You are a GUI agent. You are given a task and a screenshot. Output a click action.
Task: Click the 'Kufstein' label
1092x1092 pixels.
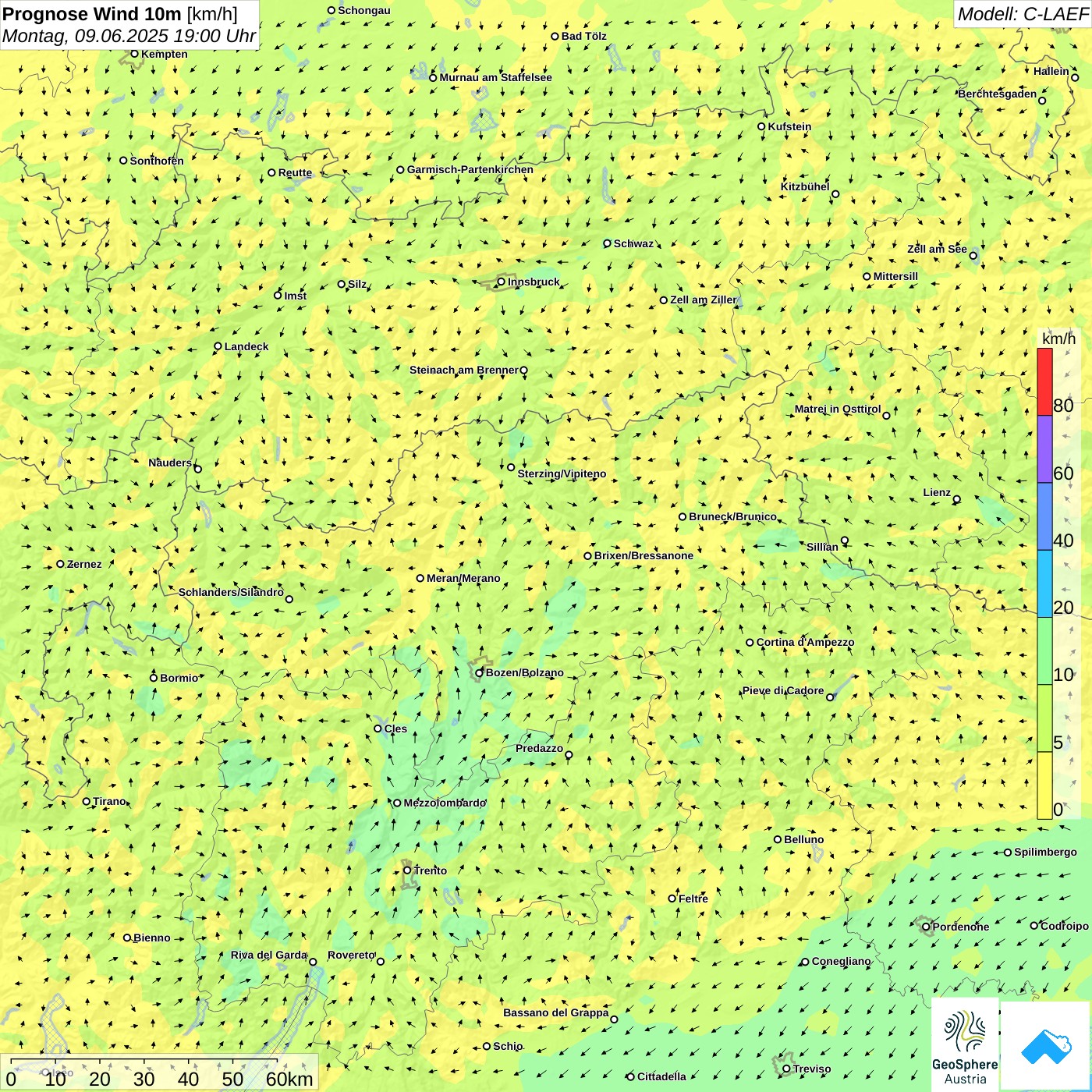point(789,126)
